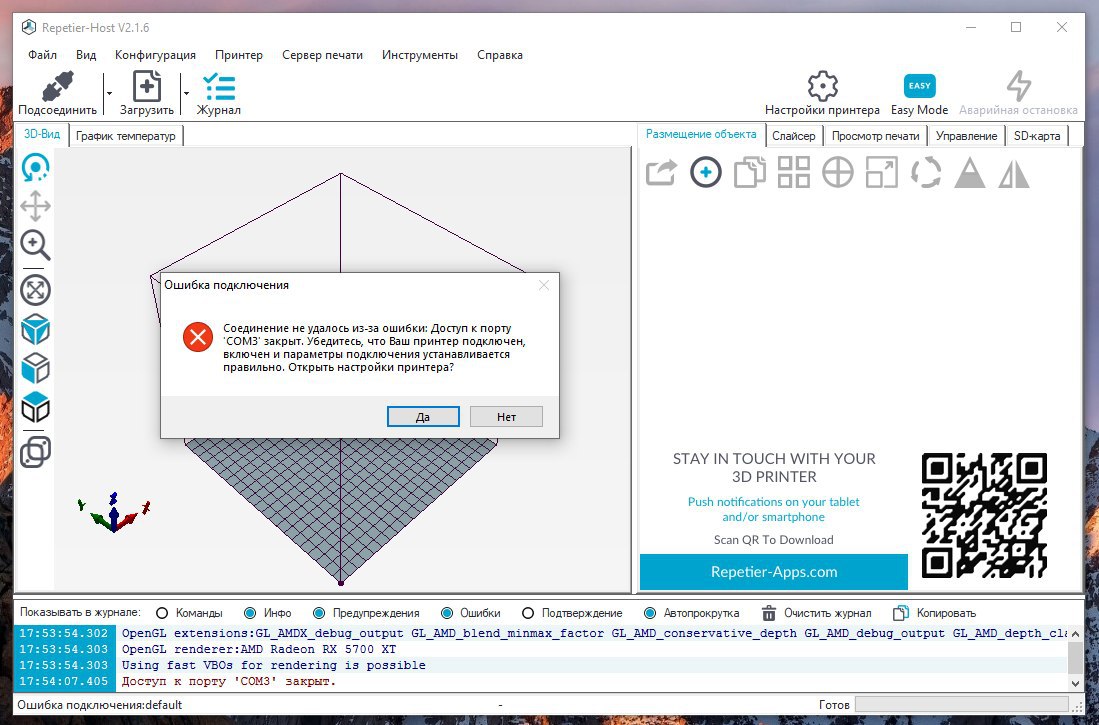Viewport: 1099px width, 725px height.
Task: Switch to the SD-карта tab
Action: click(1037, 136)
